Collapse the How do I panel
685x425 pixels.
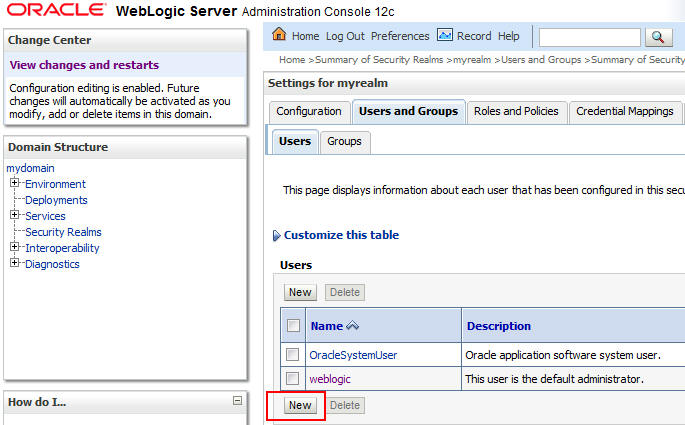(x=237, y=400)
